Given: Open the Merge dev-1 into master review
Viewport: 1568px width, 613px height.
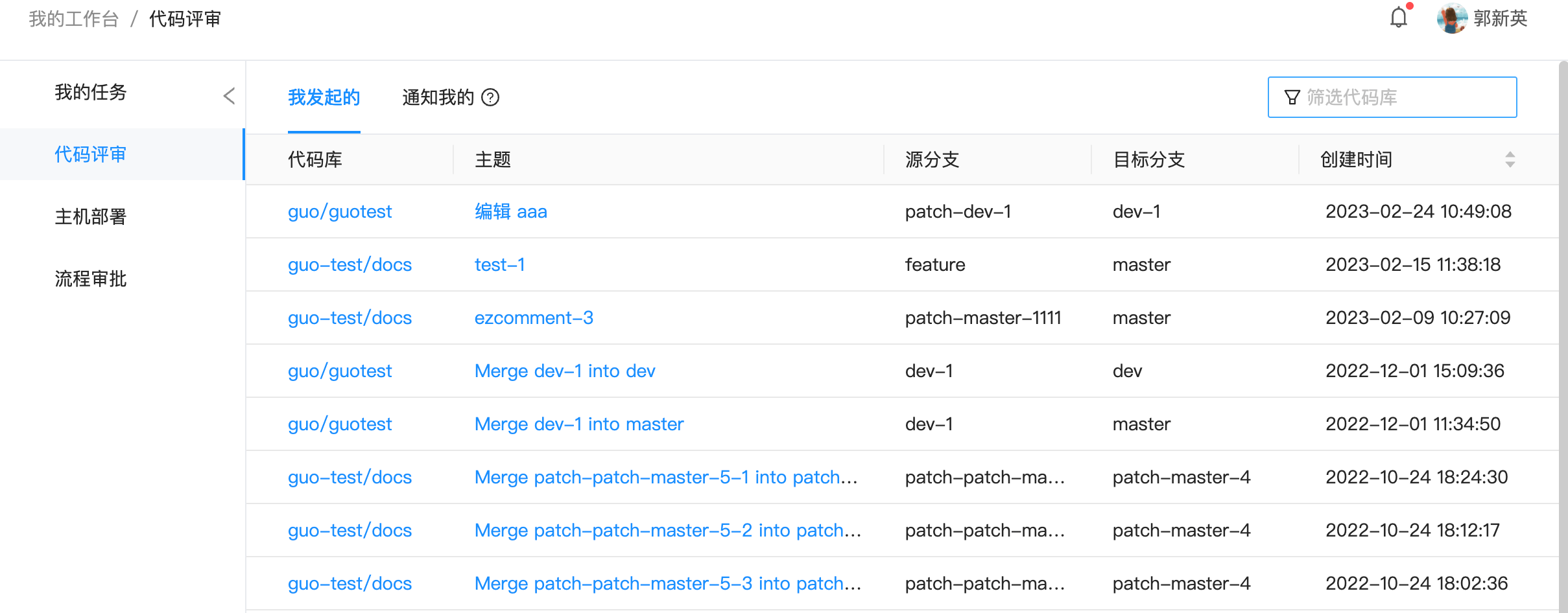Looking at the screenshot, I should 578,424.
